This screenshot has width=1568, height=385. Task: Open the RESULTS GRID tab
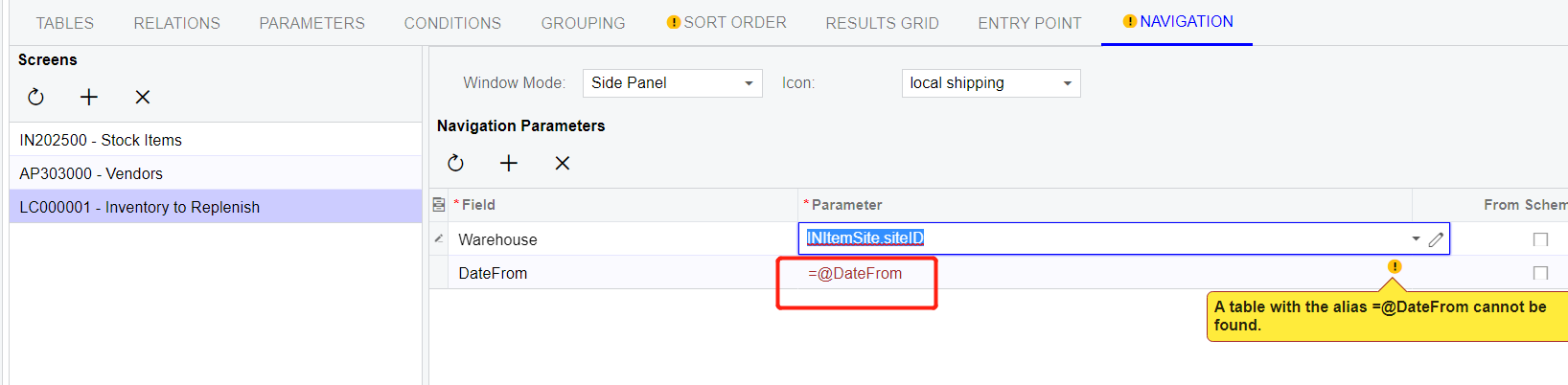[882, 23]
